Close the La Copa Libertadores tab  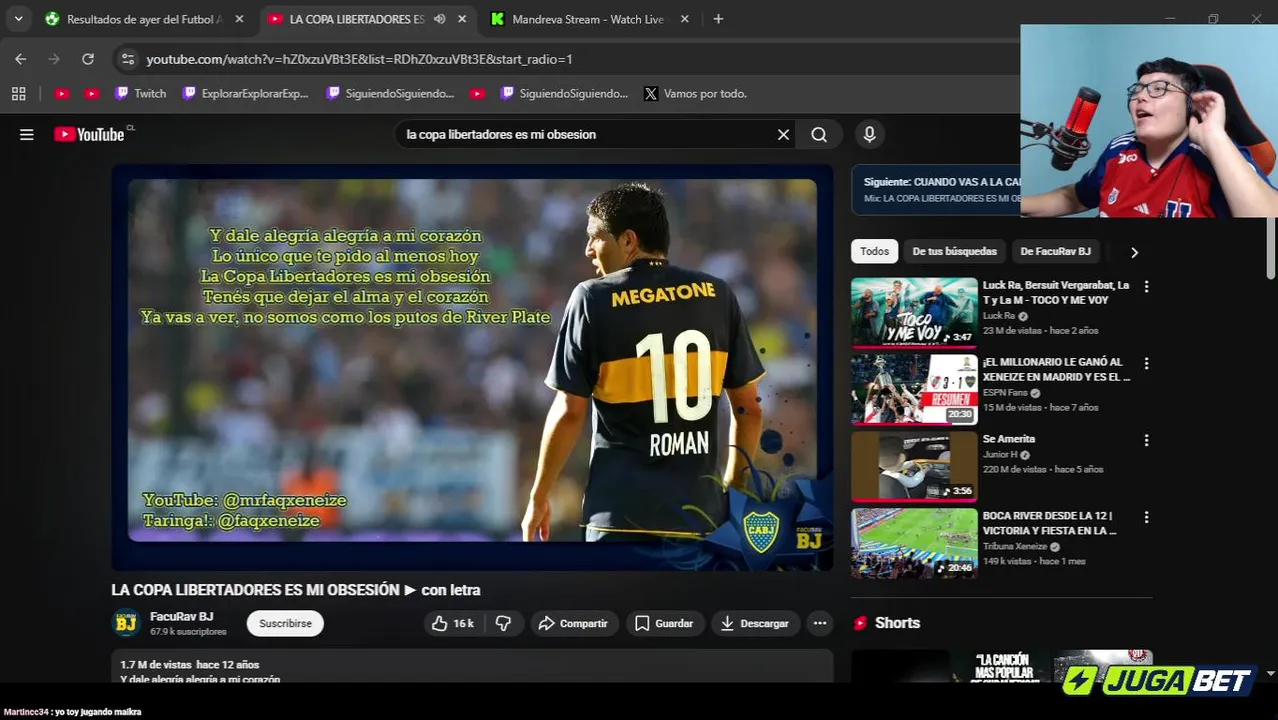[462, 19]
